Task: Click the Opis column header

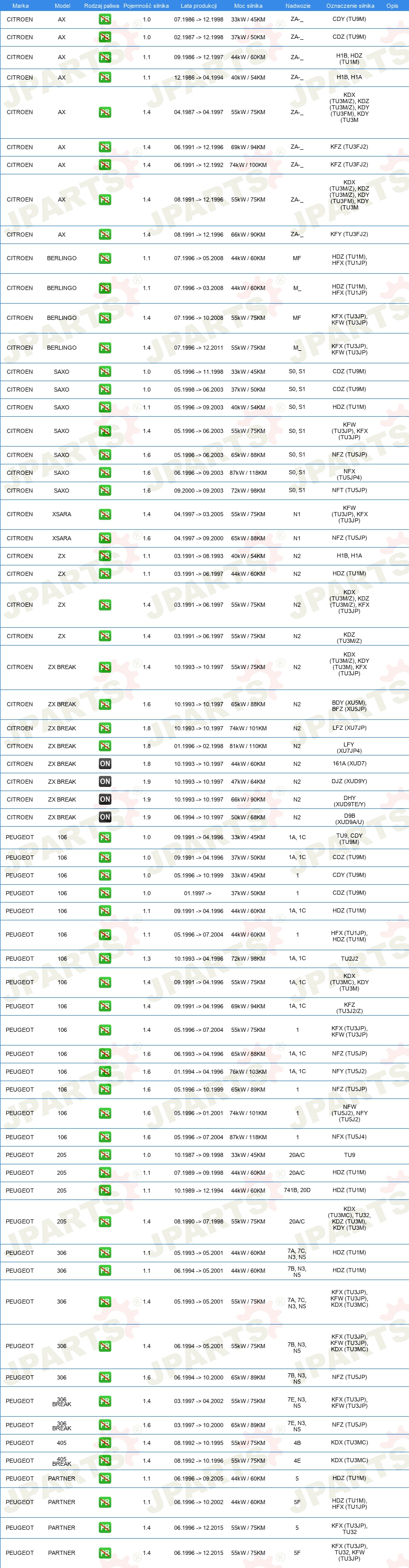Action: tap(393, 5)
